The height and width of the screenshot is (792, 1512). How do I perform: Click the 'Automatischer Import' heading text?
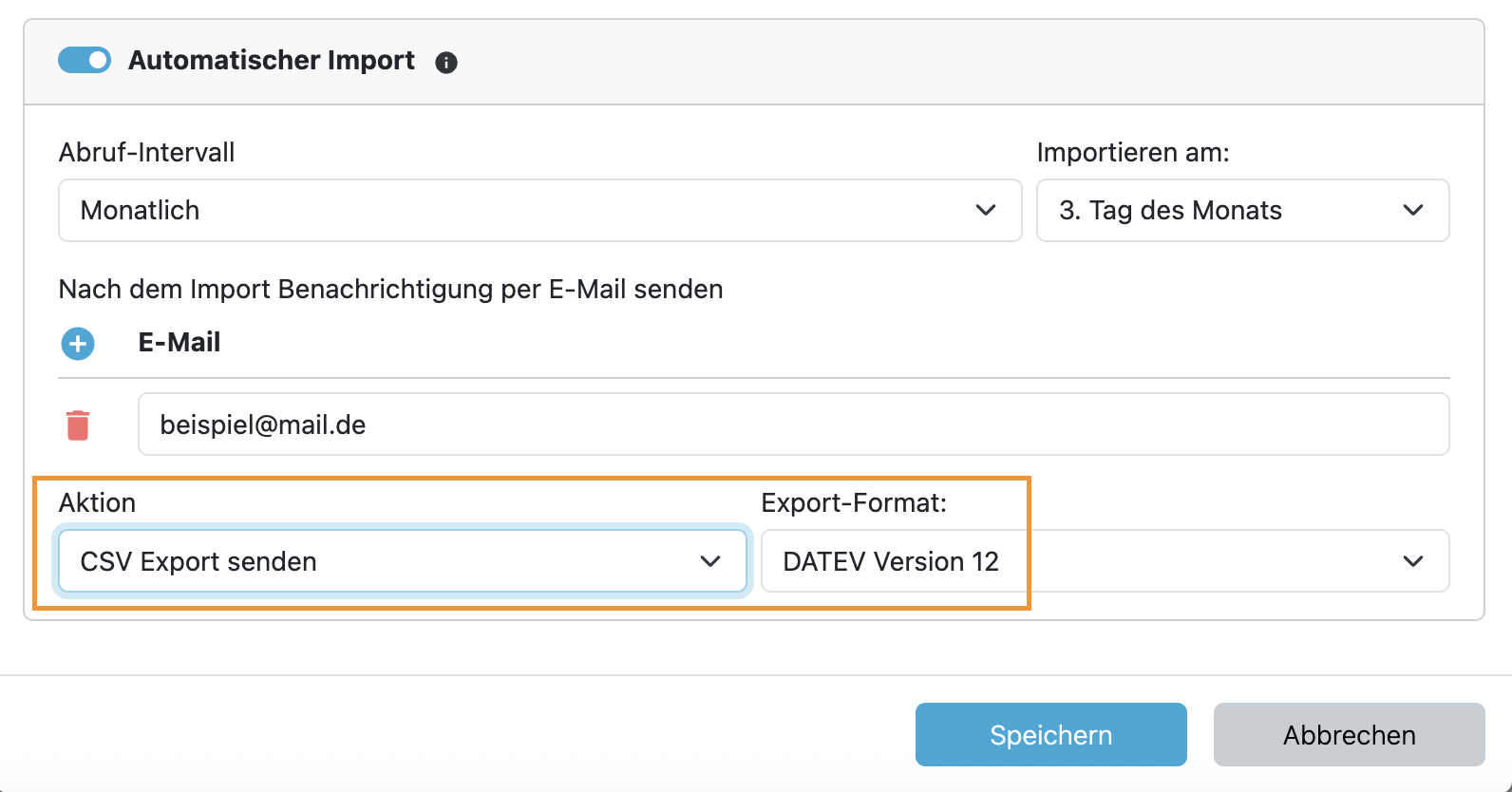[272, 61]
